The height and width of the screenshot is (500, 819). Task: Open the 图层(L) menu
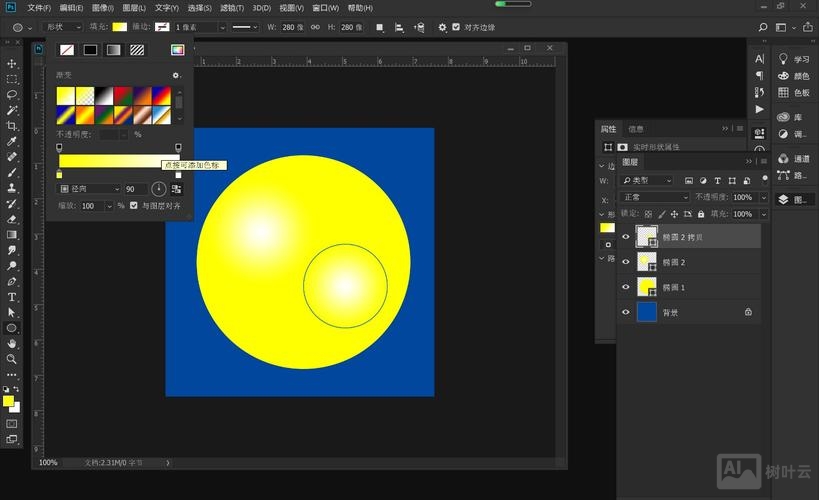coord(134,8)
